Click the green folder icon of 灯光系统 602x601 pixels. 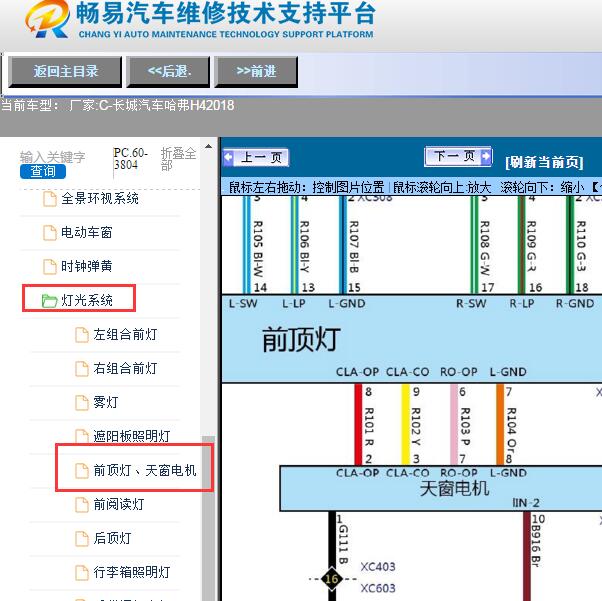(x=49, y=300)
